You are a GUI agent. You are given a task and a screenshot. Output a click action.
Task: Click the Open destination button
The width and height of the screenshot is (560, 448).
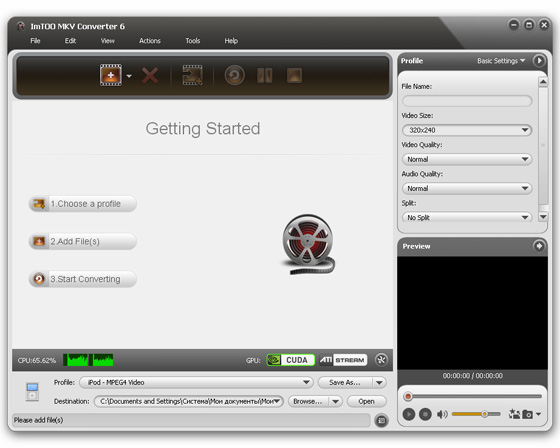click(366, 402)
